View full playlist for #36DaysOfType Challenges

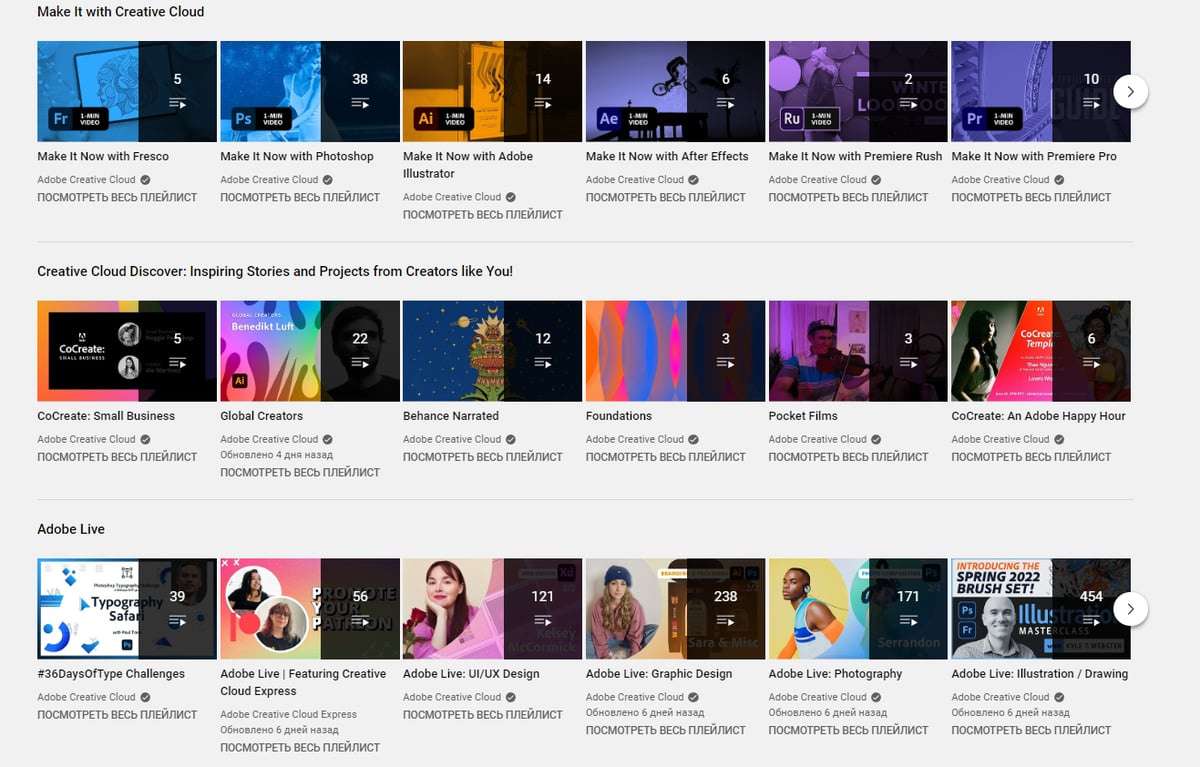click(117, 714)
